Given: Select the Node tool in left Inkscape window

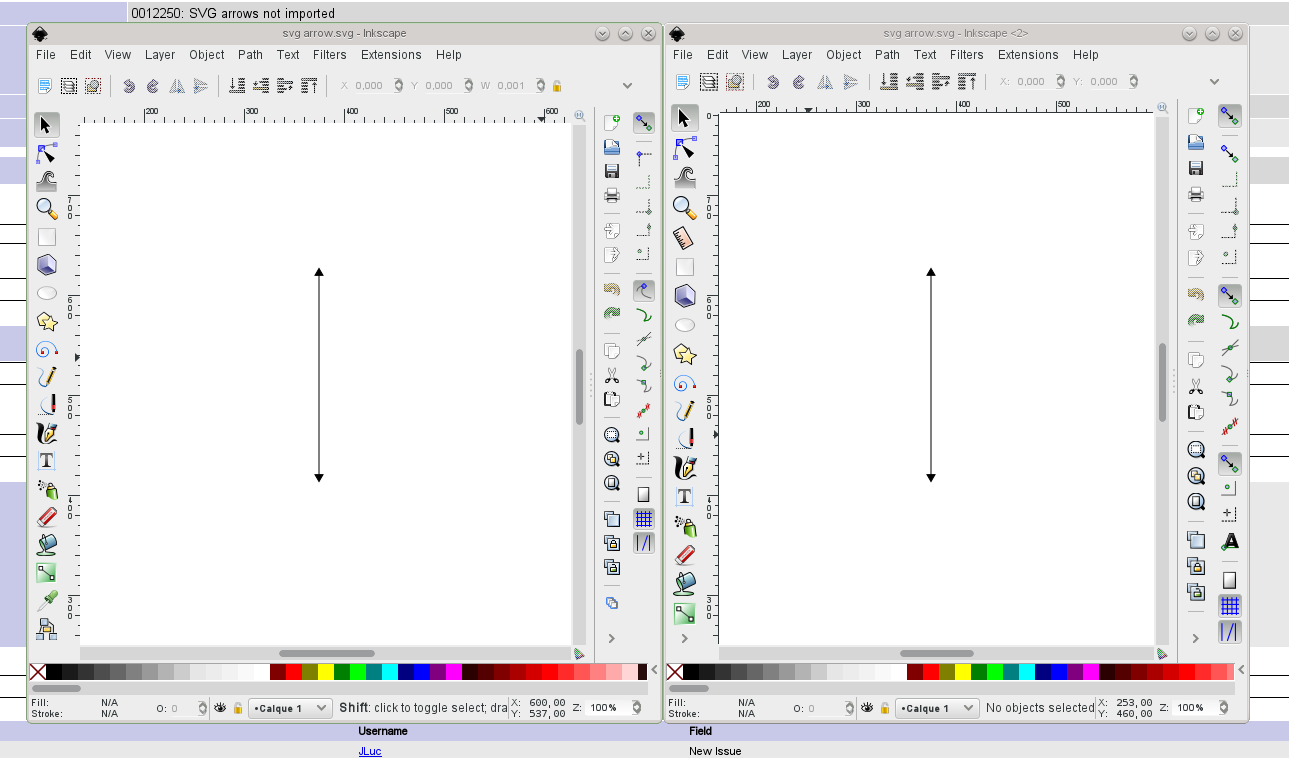Looking at the screenshot, I should point(46,153).
